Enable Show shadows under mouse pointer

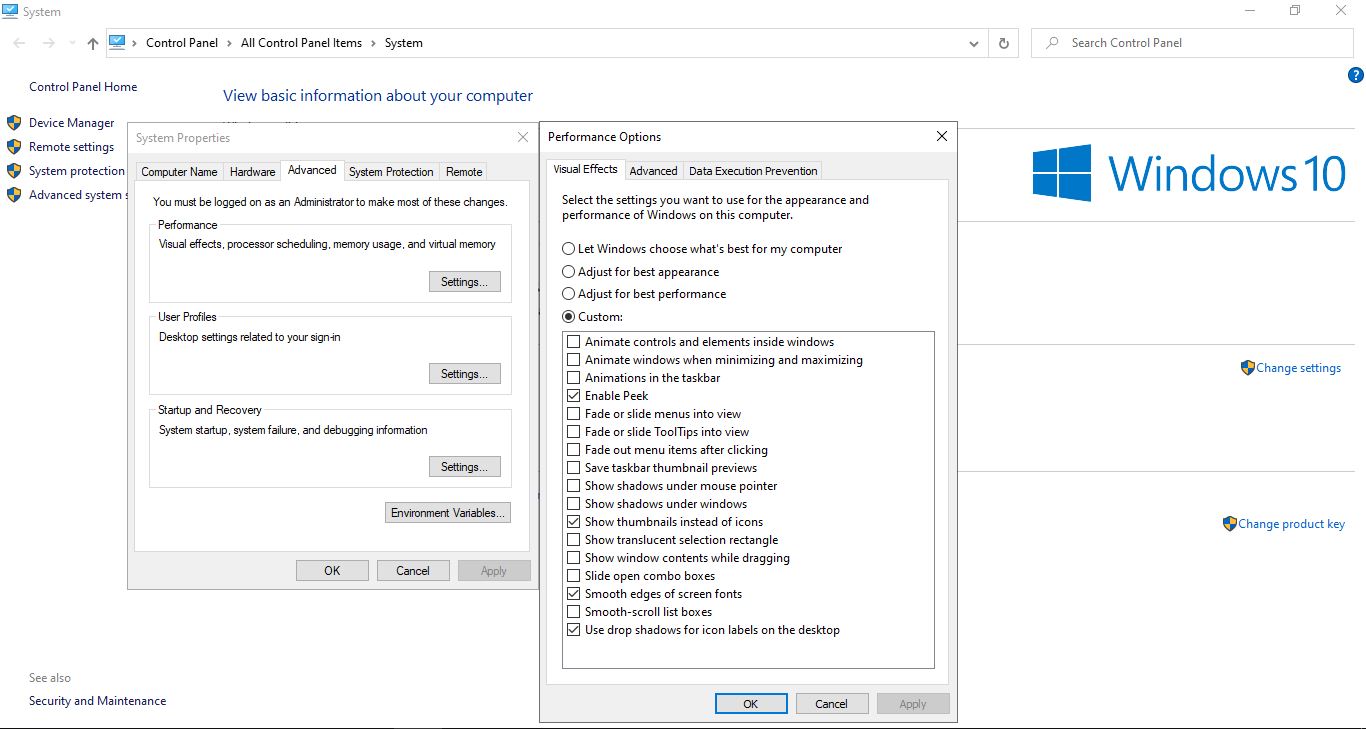[574, 486]
